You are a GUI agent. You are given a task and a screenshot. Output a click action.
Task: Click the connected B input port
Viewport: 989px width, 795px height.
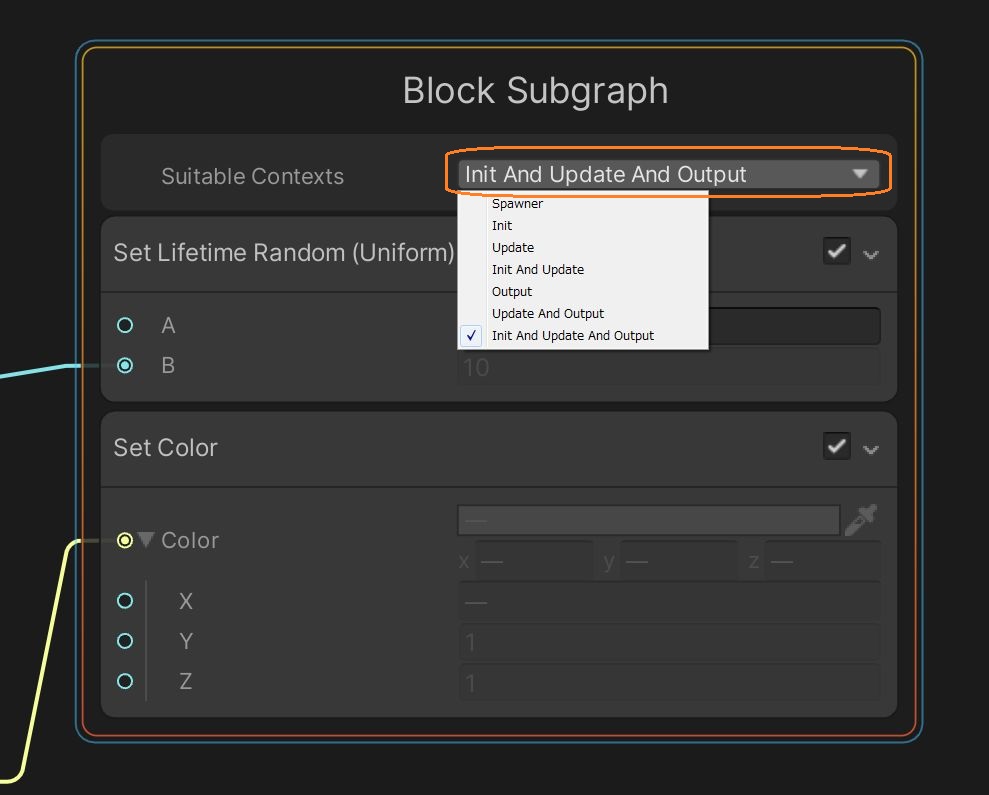pyautogui.click(x=125, y=365)
